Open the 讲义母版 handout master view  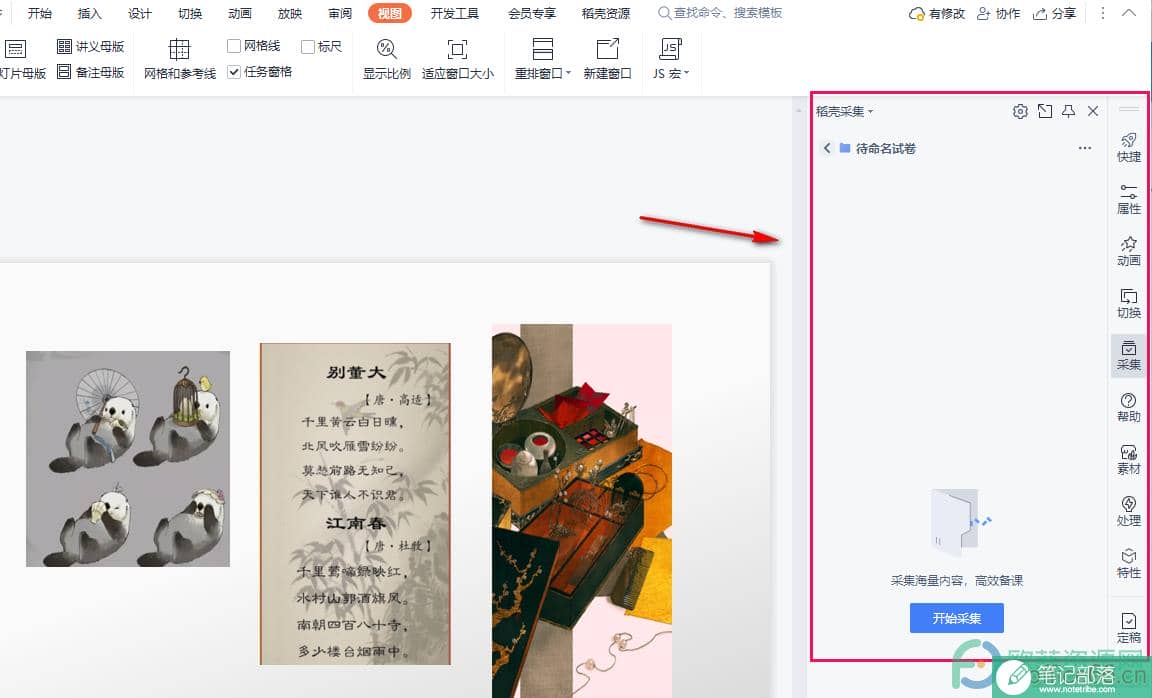[x=90, y=46]
